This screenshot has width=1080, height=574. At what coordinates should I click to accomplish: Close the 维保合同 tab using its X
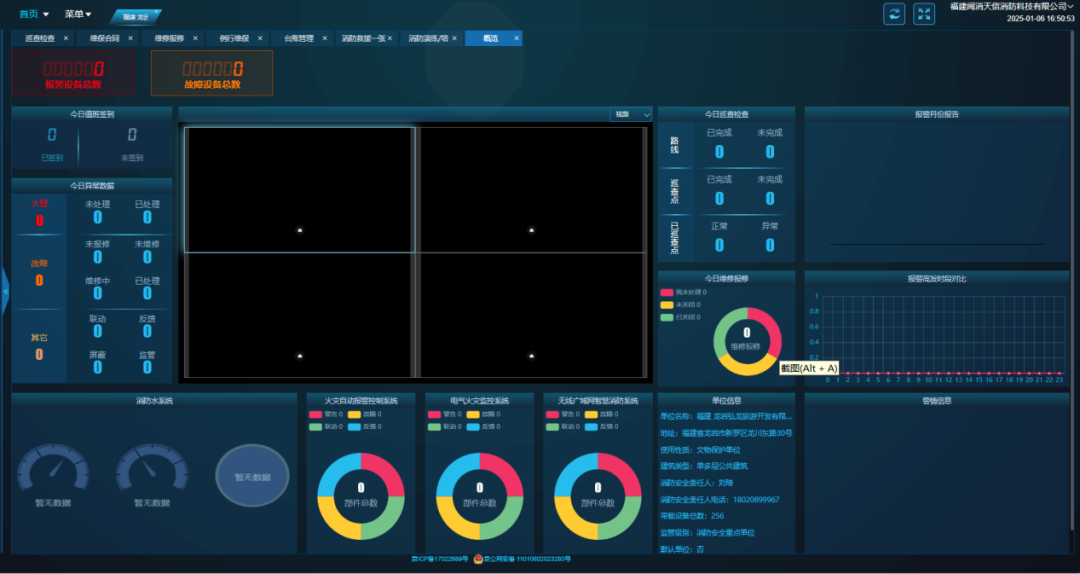click(x=130, y=38)
